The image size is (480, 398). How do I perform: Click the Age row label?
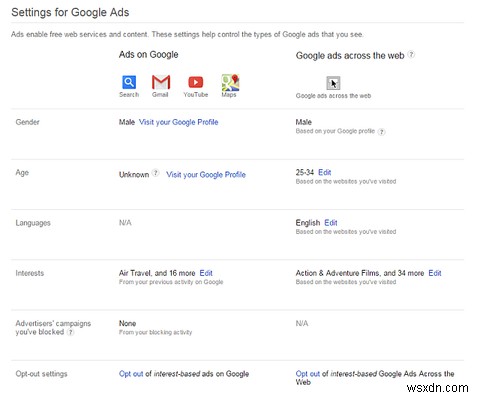(22, 173)
